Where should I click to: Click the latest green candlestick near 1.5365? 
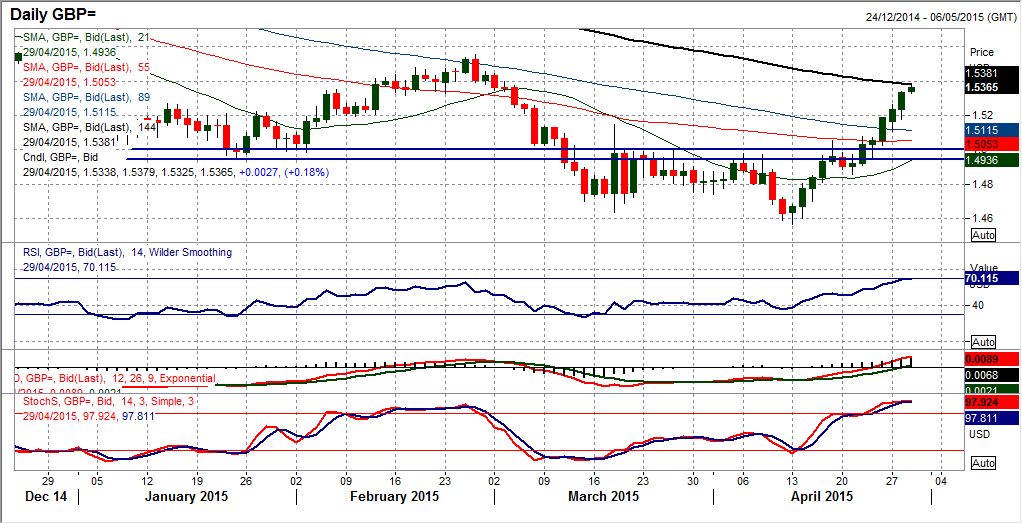tap(911, 89)
